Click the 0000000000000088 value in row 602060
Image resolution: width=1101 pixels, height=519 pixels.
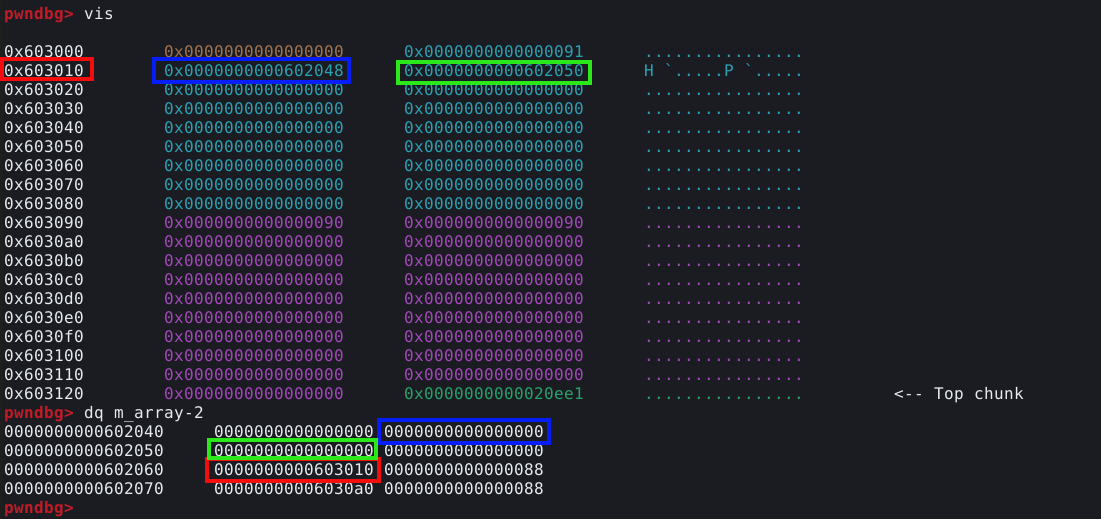(464, 470)
